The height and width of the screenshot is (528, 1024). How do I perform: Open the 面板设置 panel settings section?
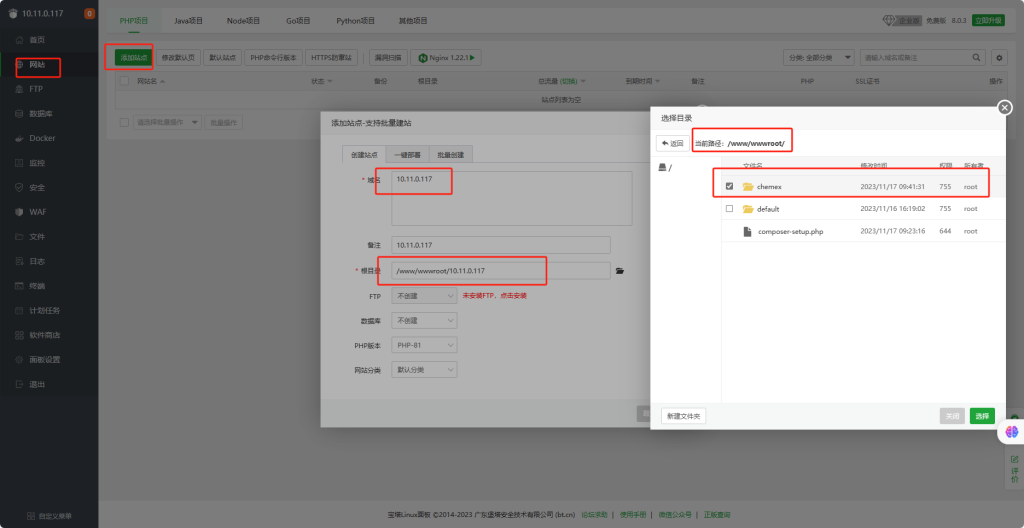click(44, 359)
